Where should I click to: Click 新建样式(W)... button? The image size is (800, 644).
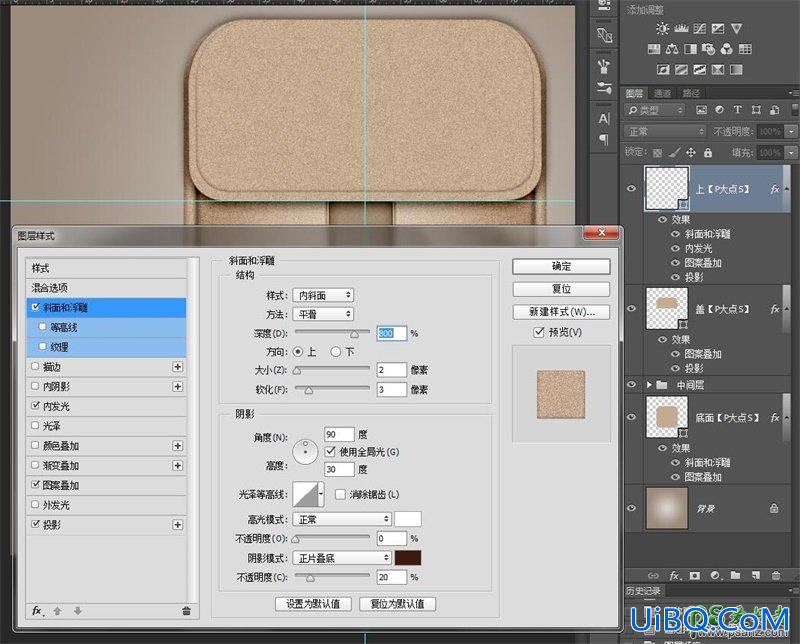561,311
